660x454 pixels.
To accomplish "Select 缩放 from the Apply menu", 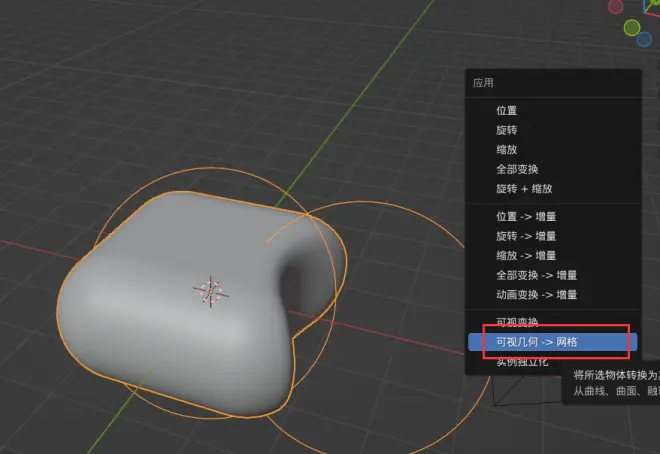I will [553, 149].
